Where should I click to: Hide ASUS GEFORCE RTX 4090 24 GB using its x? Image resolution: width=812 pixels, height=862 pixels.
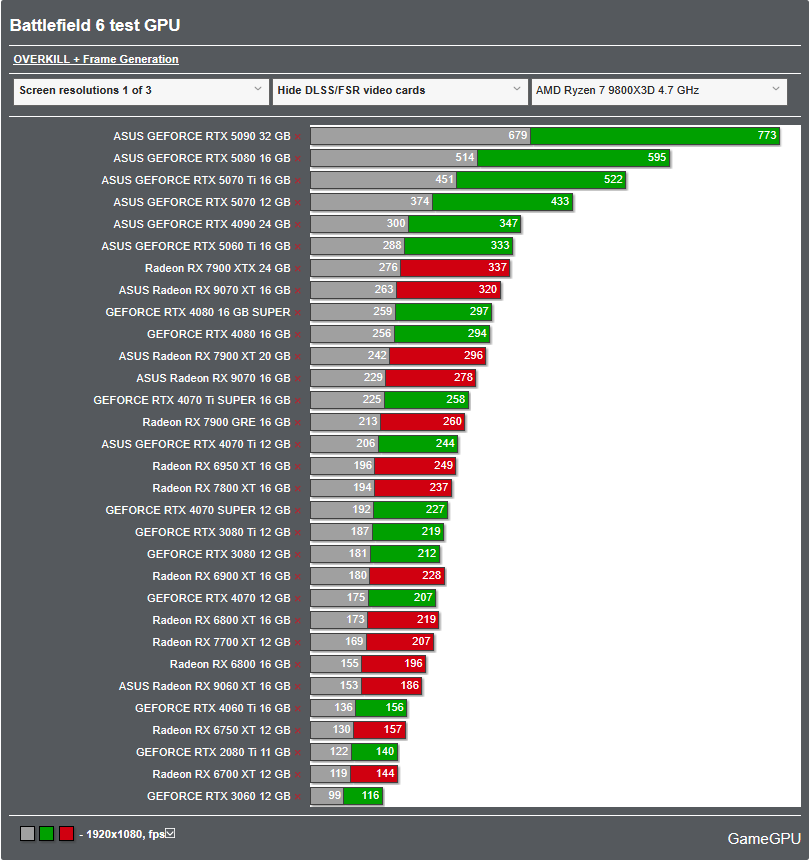pos(297,225)
